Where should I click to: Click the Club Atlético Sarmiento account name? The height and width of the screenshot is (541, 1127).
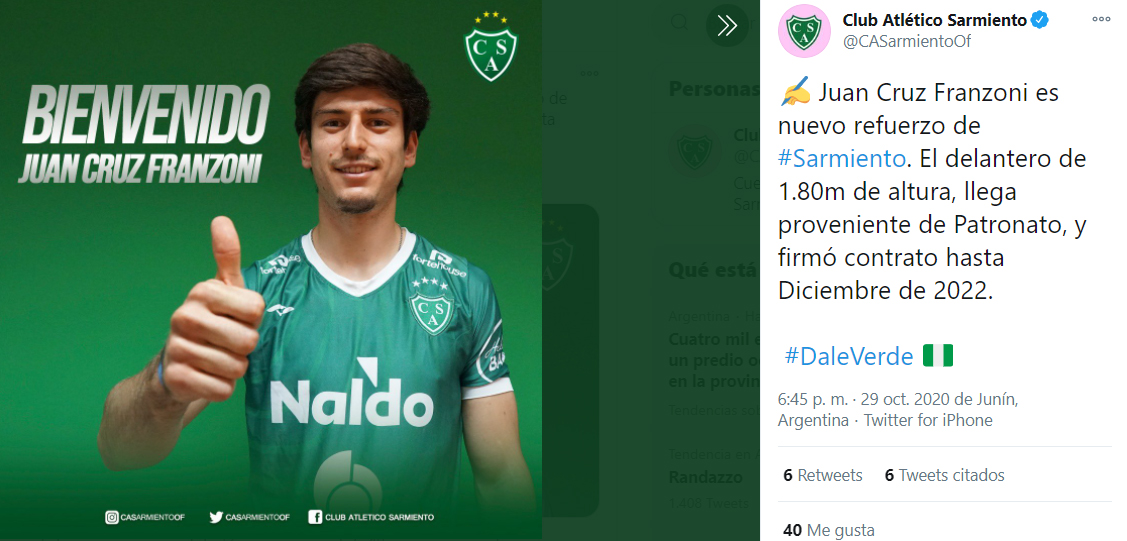[x=934, y=20]
